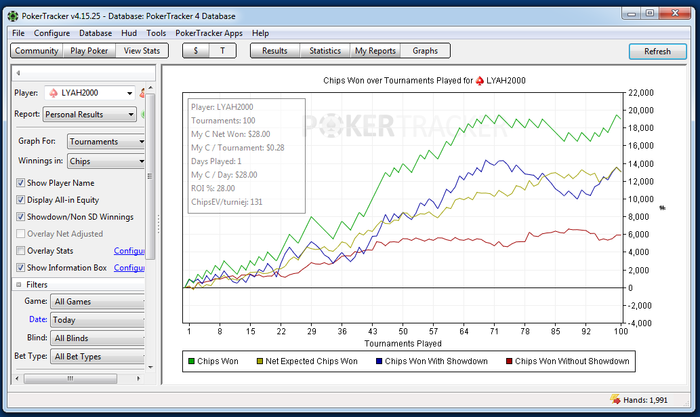Open the Database menu

[x=96, y=33]
